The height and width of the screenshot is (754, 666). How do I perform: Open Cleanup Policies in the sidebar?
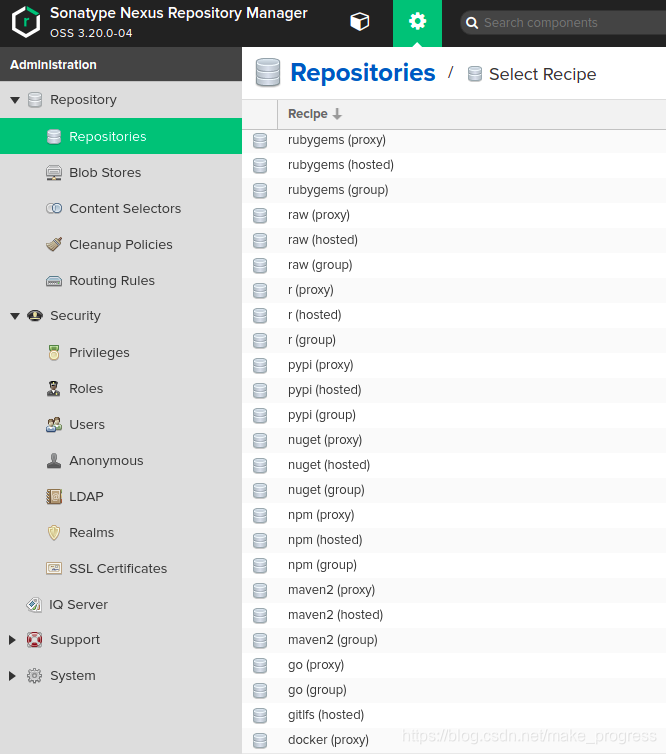pyautogui.click(x=121, y=244)
